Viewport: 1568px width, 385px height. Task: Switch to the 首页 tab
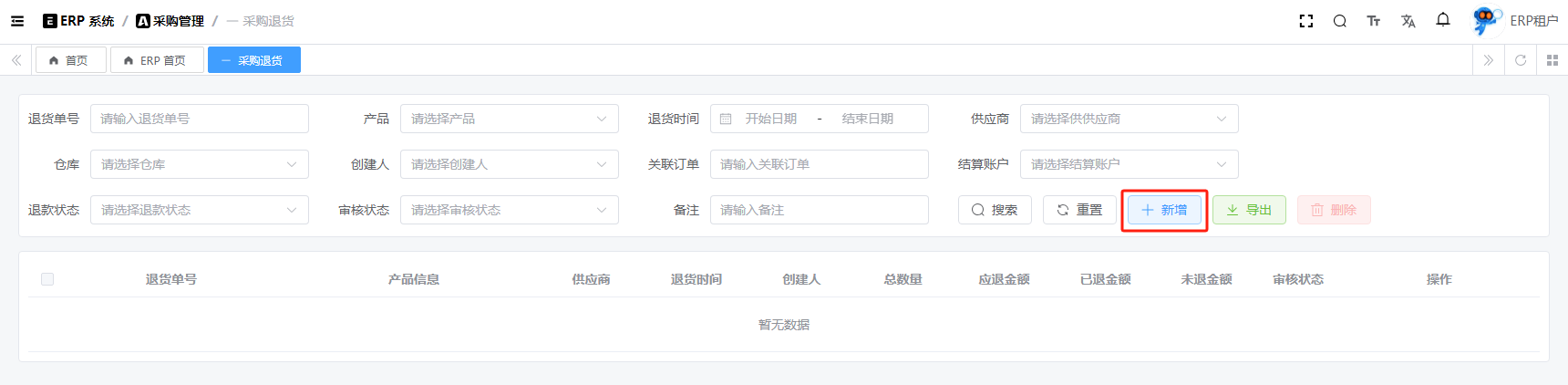[70, 60]
